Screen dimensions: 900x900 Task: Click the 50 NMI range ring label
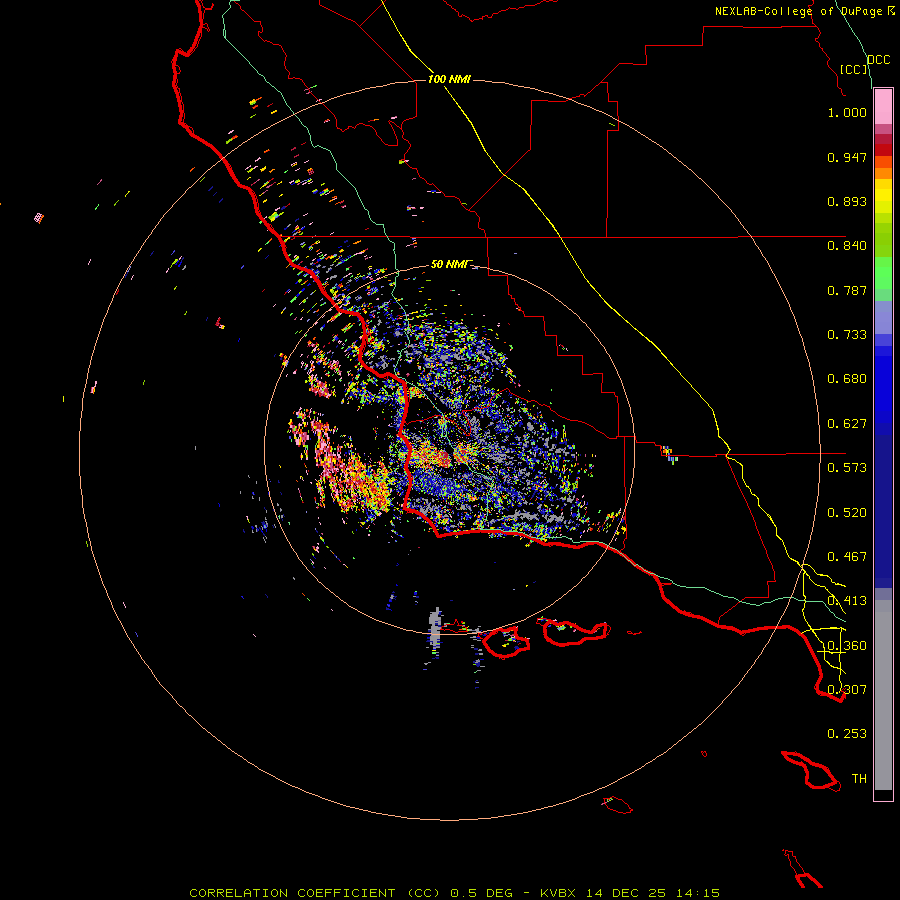(x=451, y=264)
